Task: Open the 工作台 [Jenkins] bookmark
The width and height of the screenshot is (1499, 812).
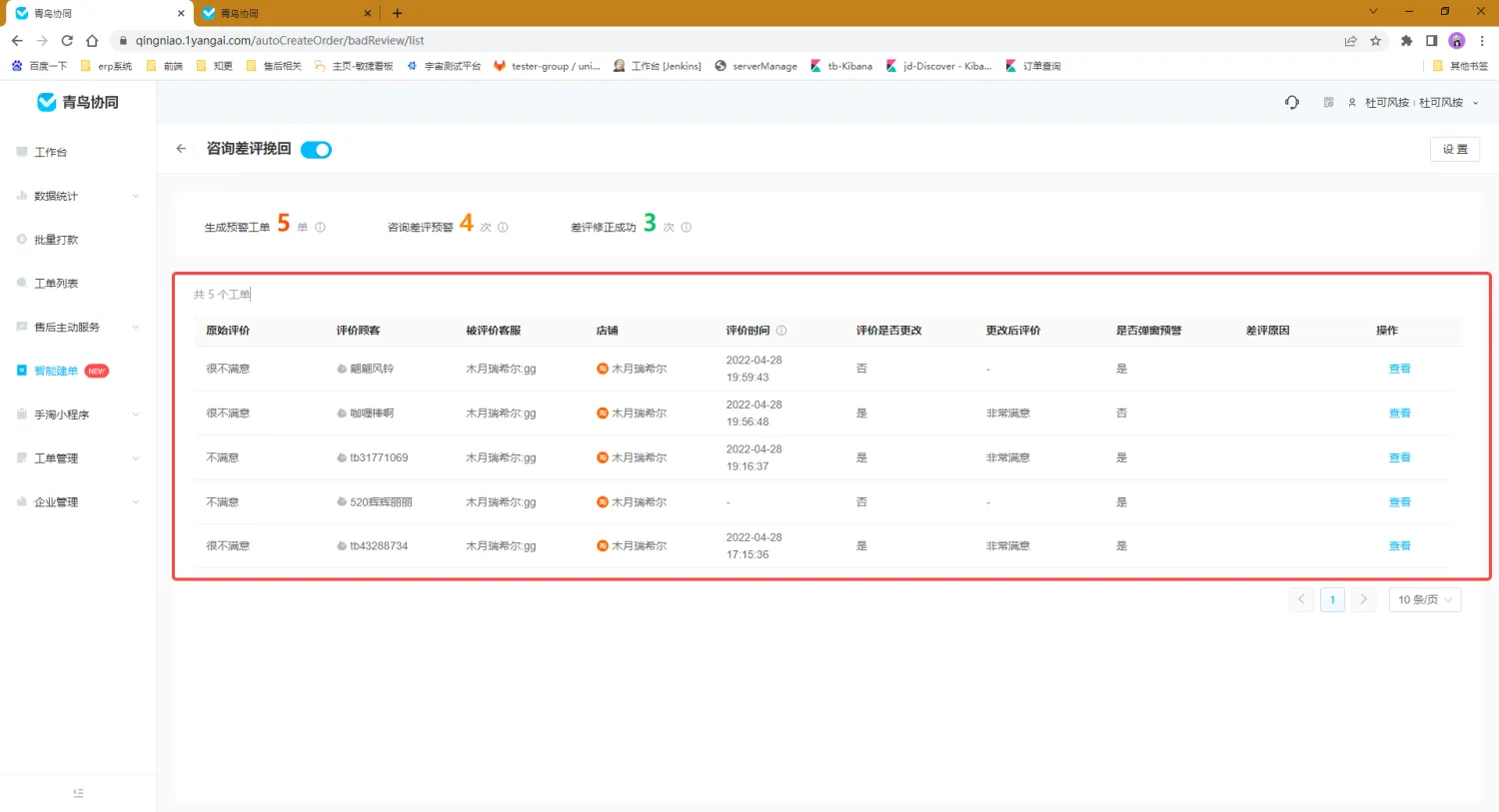Action: pyautogui.click(x=658, y=66)
